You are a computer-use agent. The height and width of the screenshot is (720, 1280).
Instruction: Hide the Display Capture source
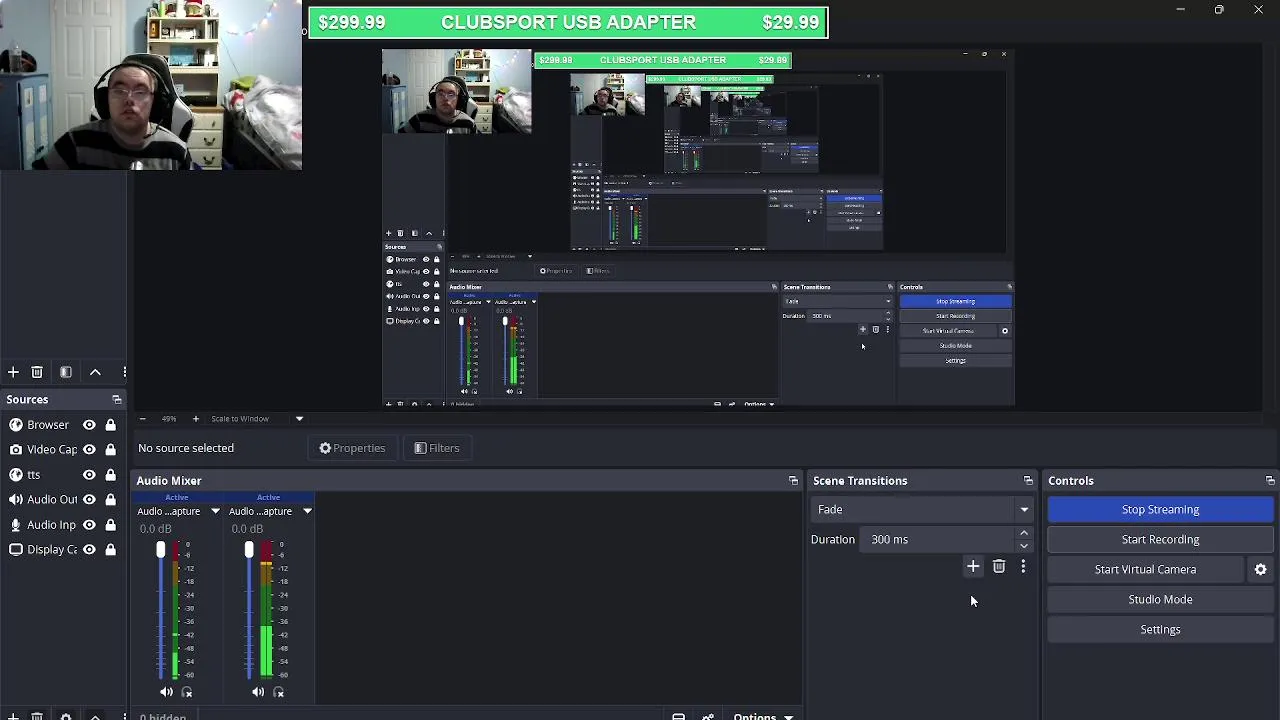point(89,550)
